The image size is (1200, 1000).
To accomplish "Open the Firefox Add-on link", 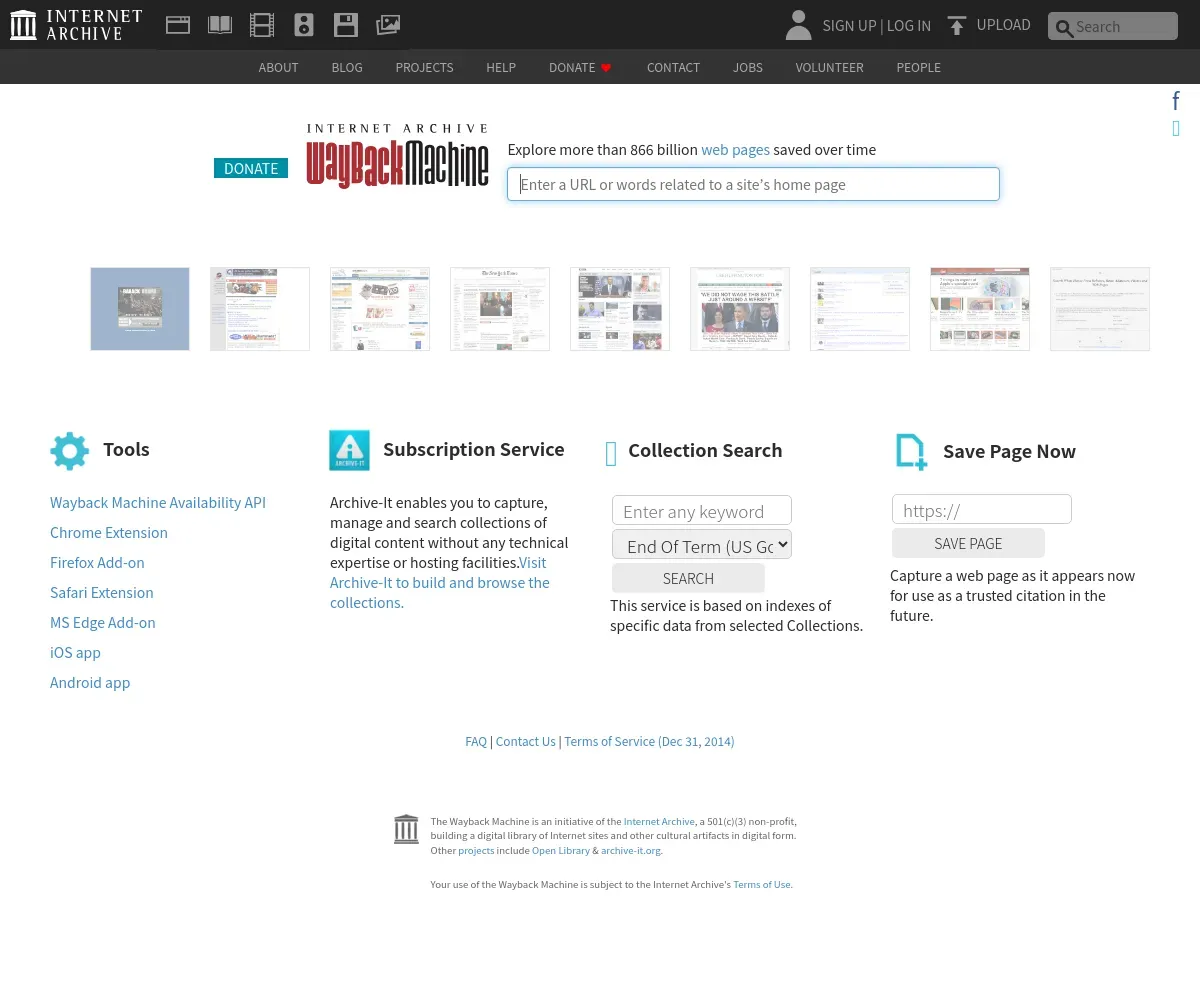I will point(97,563).
